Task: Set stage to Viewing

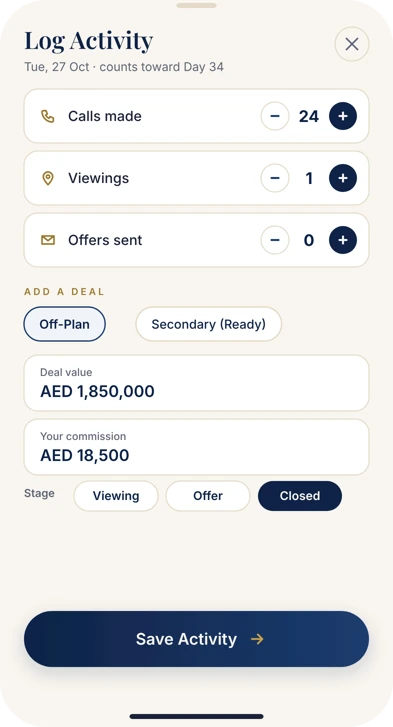Action: coord(116,496)
